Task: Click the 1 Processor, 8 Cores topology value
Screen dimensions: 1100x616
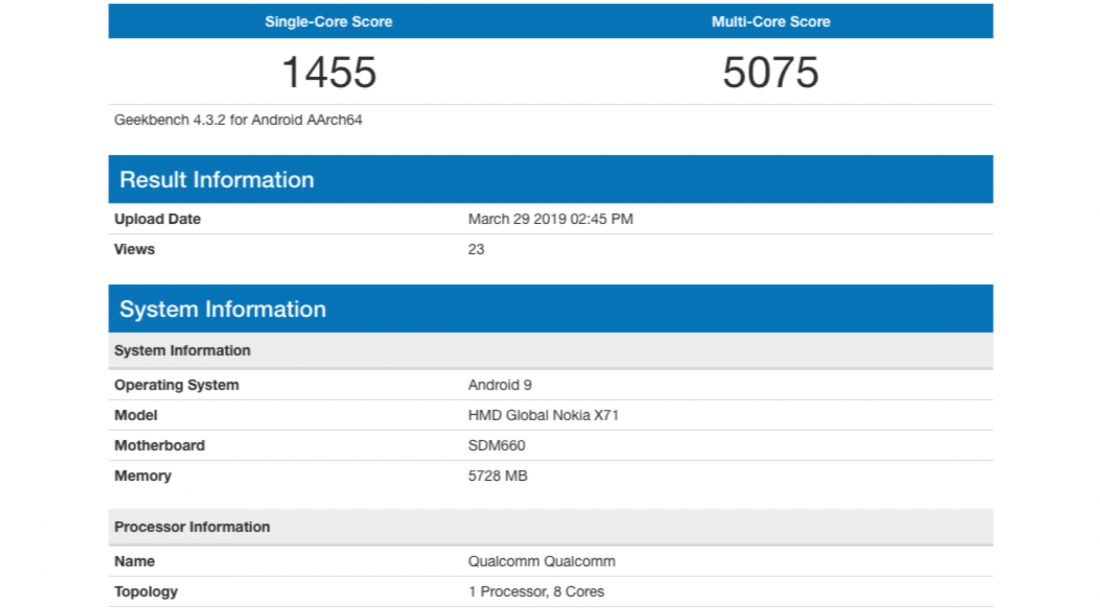Action: 536,591
